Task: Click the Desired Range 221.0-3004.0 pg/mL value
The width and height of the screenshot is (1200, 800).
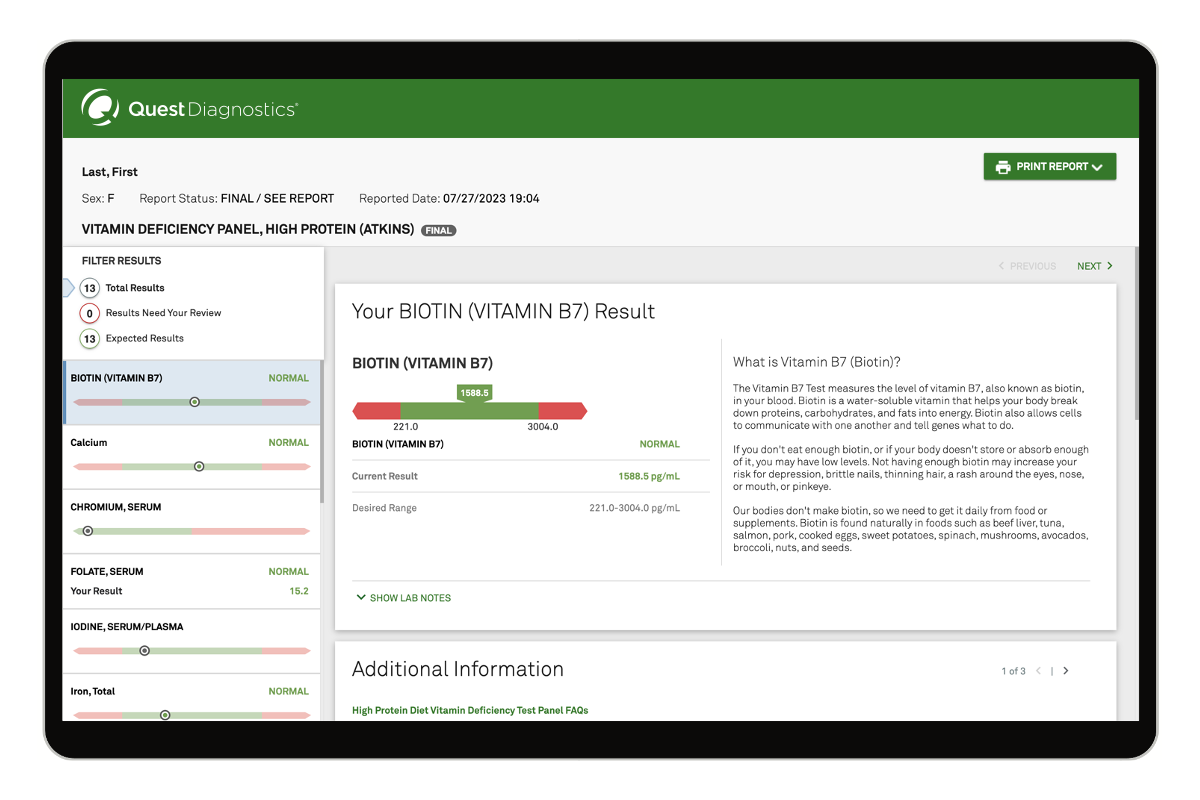Action: (x=634, y=508)
